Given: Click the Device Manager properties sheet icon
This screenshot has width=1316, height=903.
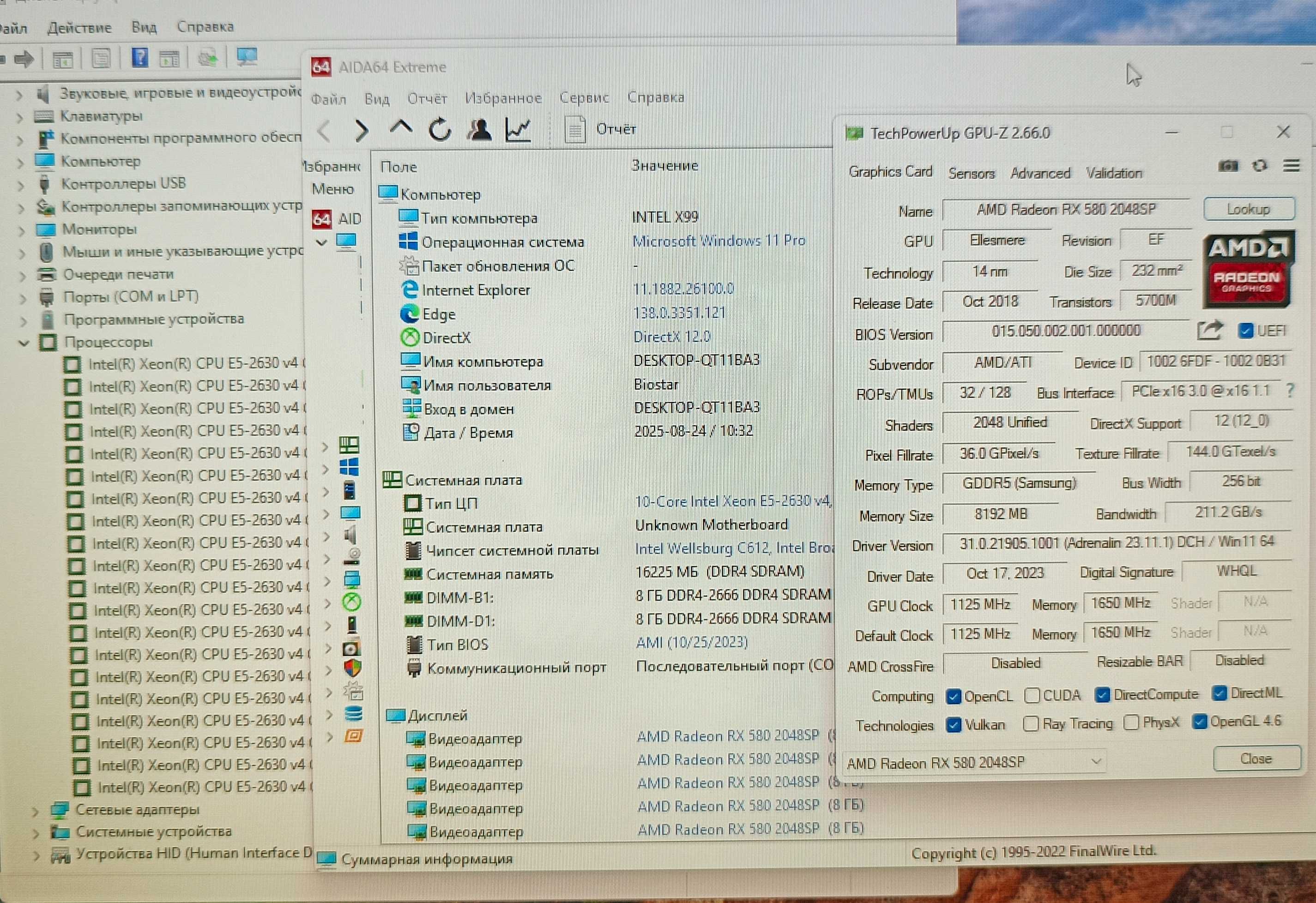Looking at the screenshot, I should coord(102,58).
